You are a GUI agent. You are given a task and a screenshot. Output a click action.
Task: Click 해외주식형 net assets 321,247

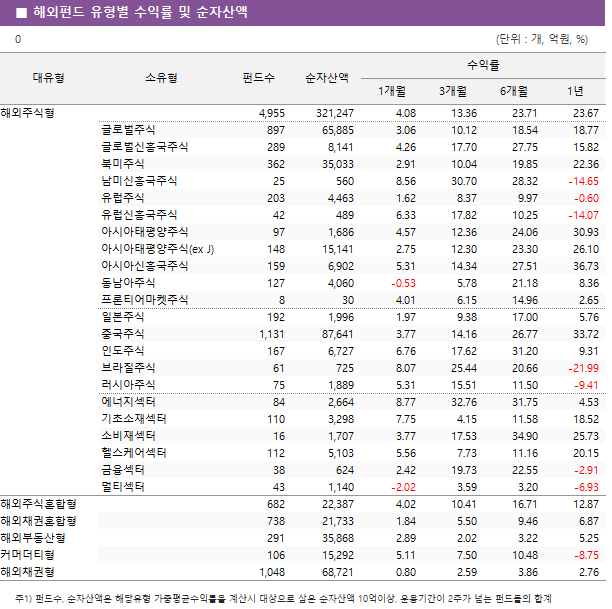[335, 113]
